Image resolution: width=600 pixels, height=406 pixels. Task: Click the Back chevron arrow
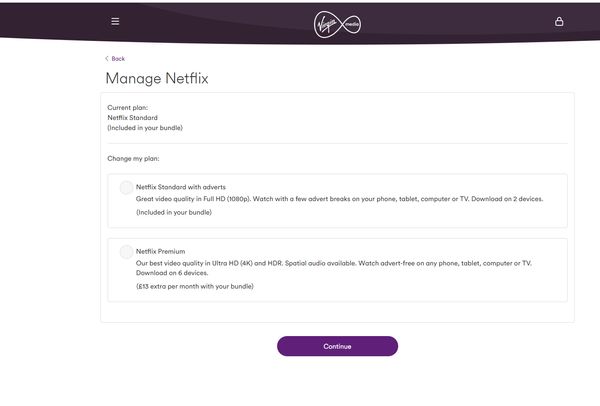point(107,59)
